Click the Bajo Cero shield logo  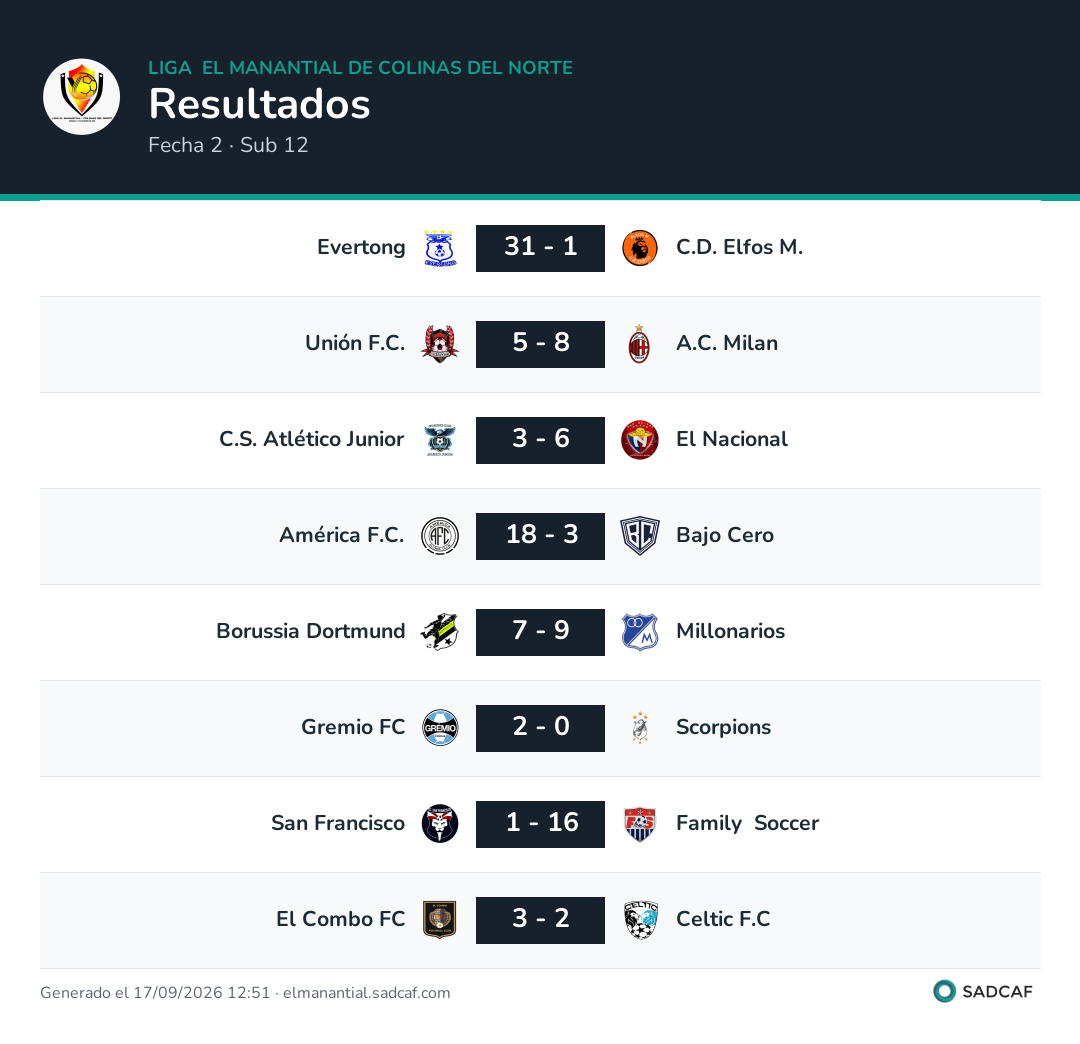[x=640, y=536]
